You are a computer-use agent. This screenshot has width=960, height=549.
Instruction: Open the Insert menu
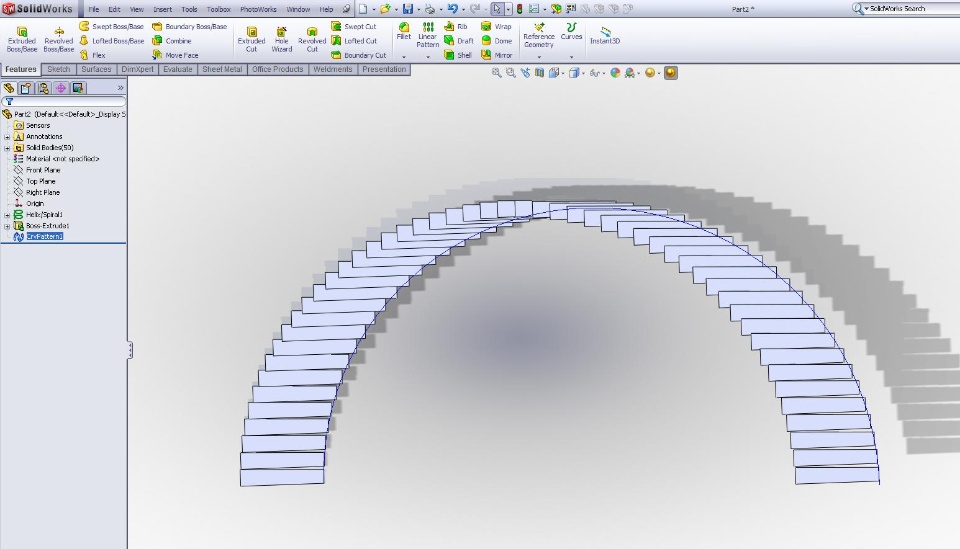point(162,9)
